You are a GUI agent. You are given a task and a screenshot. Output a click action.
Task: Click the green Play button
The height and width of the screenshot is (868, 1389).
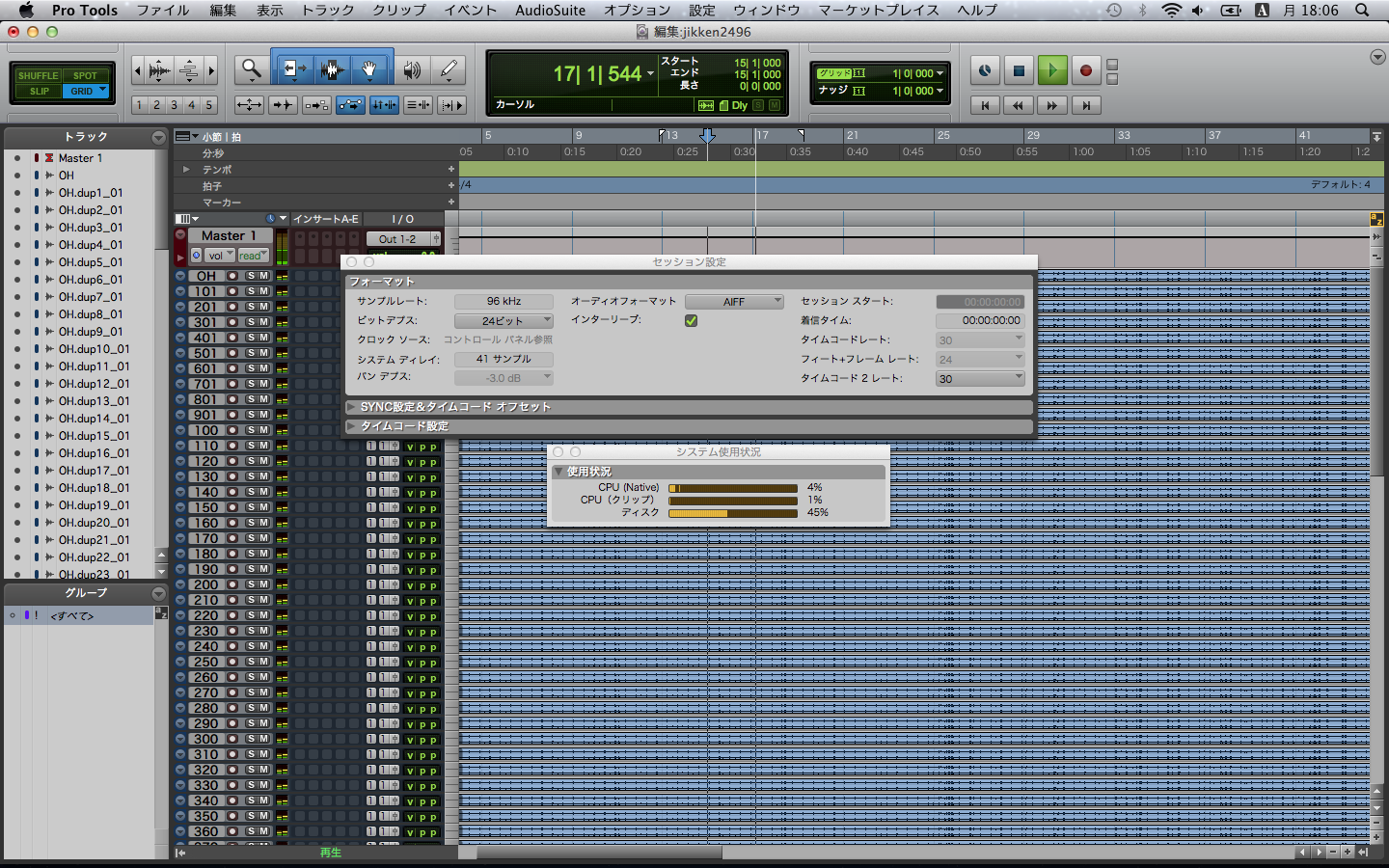pyautogui.click(x=1052, y=70)
